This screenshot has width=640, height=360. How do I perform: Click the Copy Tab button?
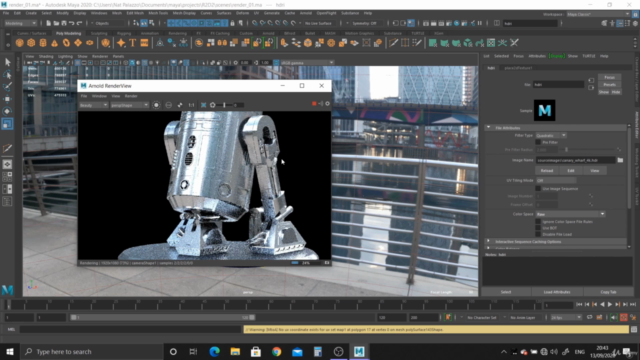pos(608,292)
